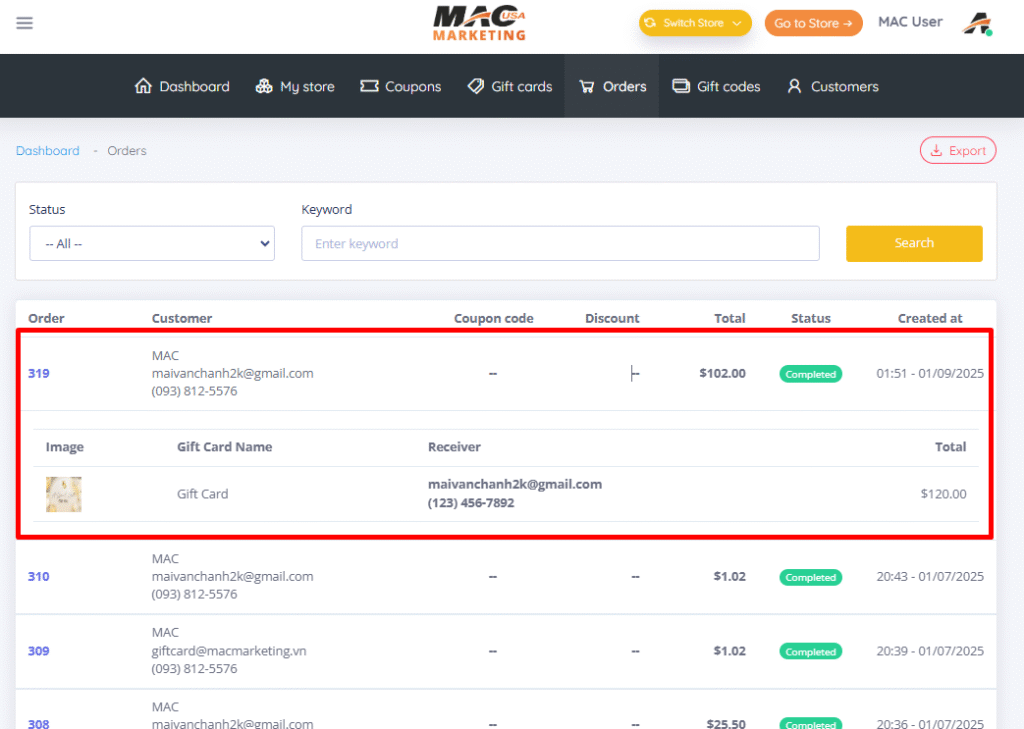Click the Dashboard home icon
This screenshot has width=1024, height=729.
click(x=143, y=86)
